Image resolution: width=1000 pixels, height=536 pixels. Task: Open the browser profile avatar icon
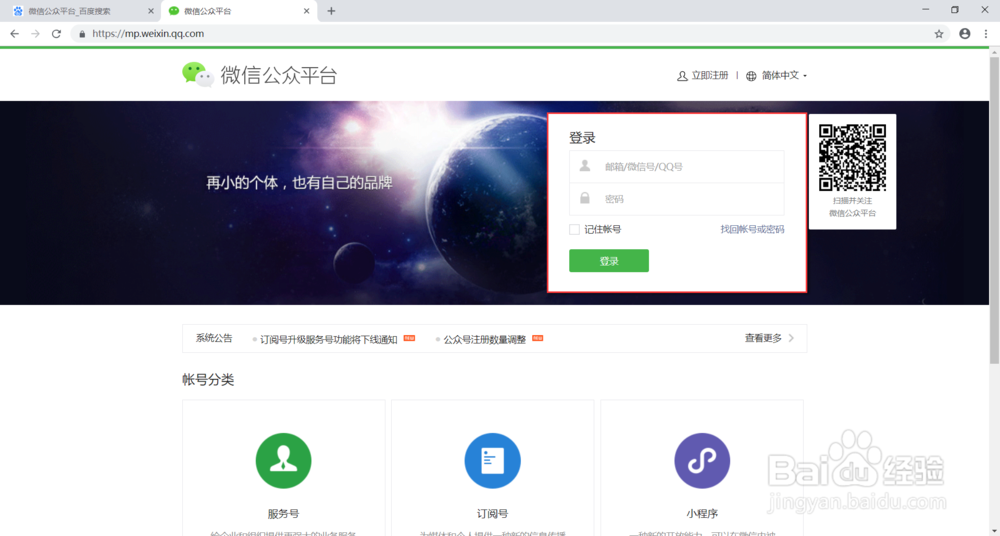pos(965,34)
